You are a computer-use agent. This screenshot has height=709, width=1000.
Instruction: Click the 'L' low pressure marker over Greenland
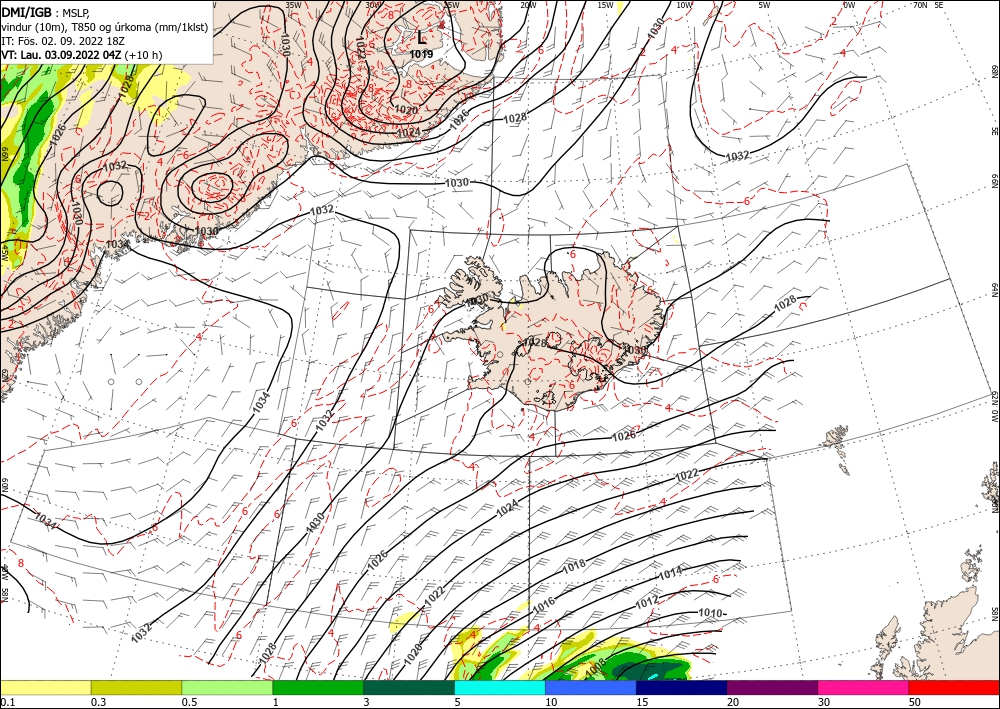coord(421,38)
